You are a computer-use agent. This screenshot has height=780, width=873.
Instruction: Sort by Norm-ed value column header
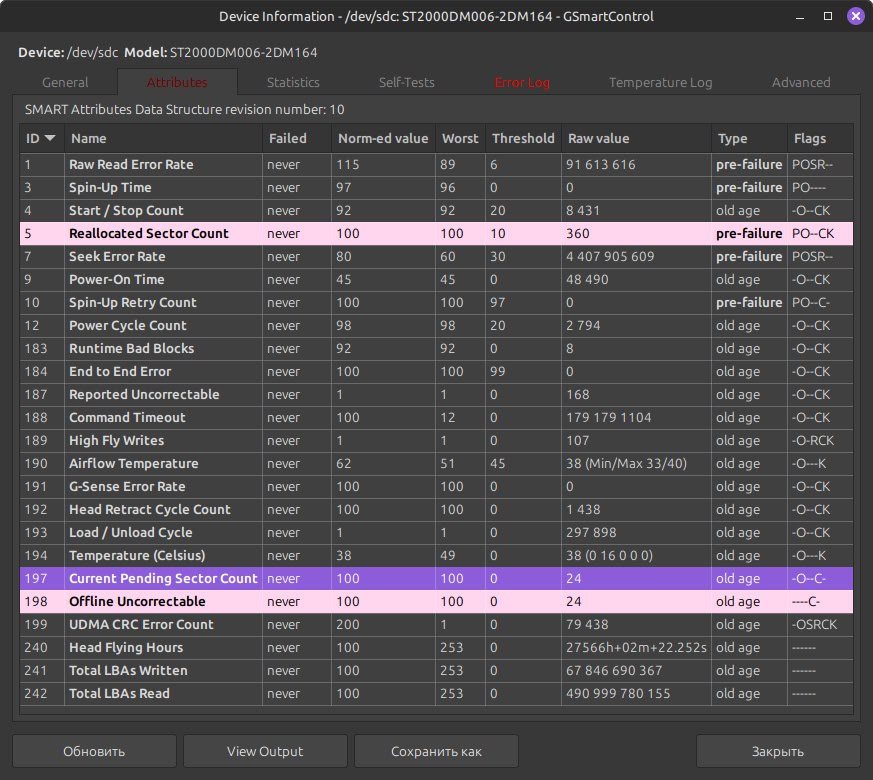(383, 139)
